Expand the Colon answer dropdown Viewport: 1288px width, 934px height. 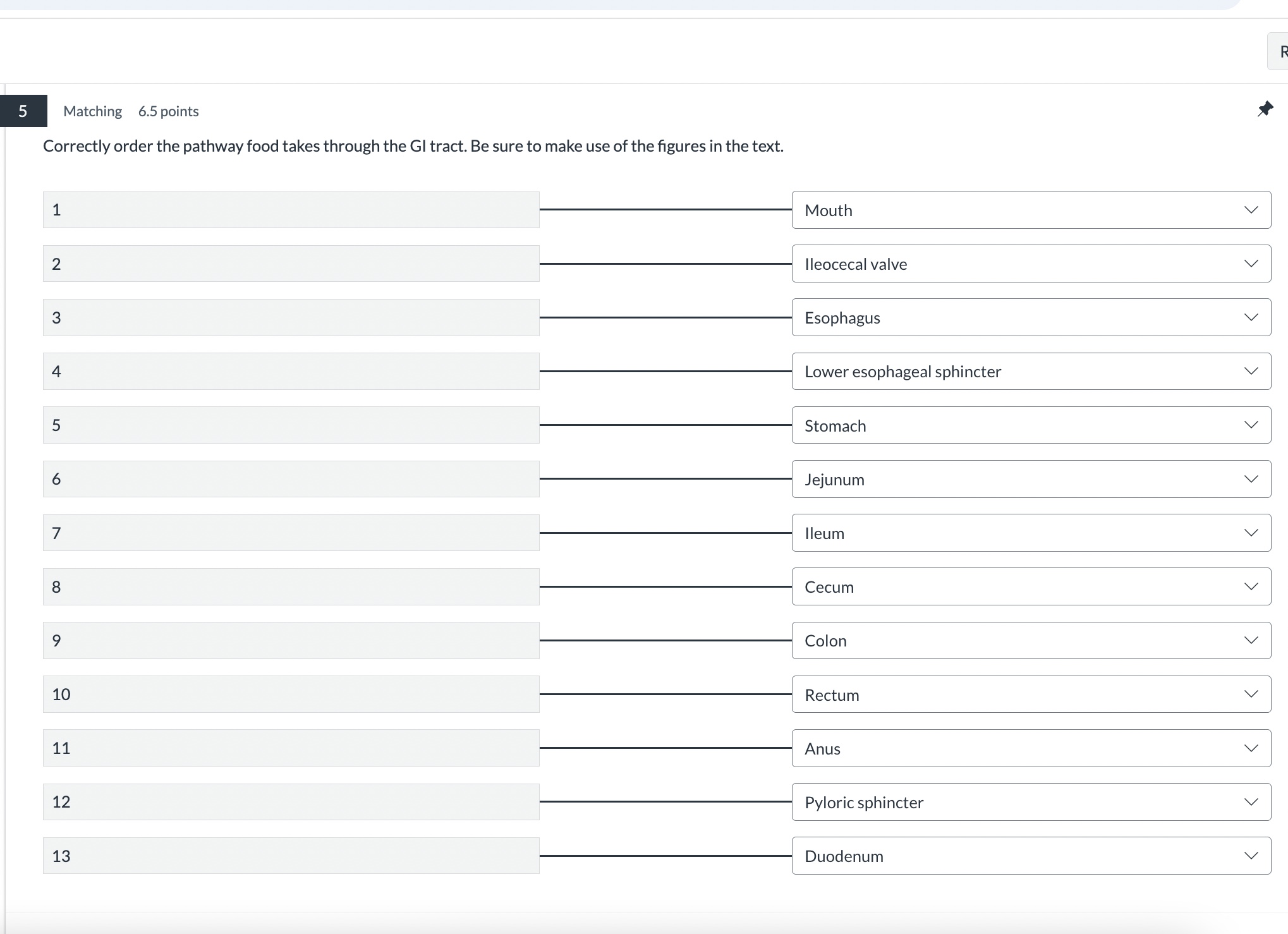(1251, 640)
